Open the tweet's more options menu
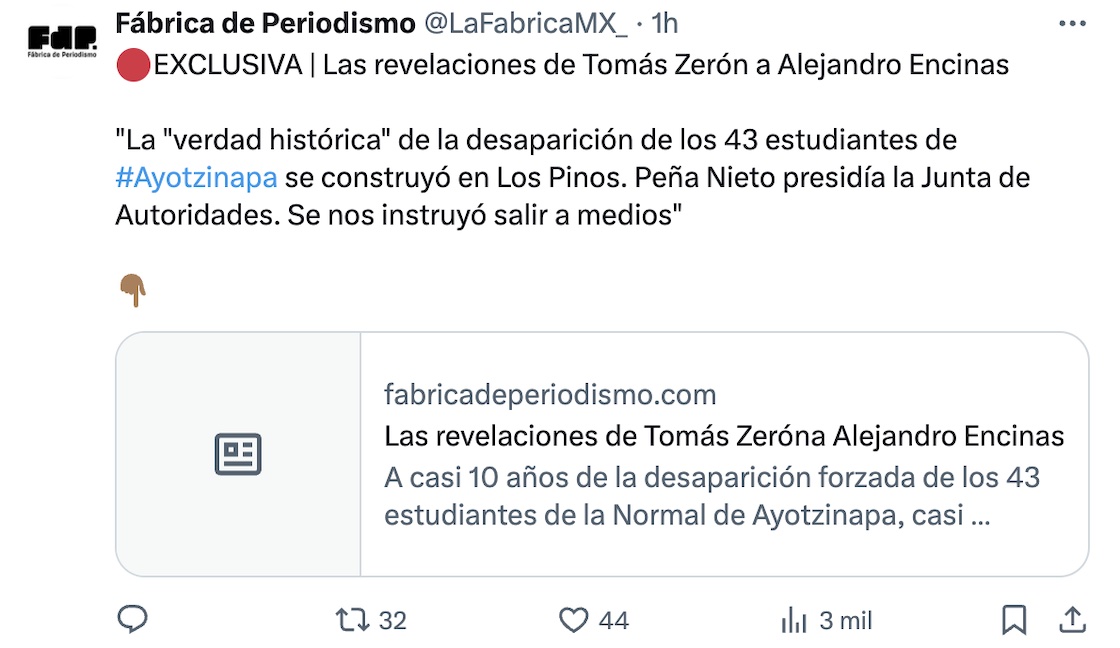 1074,22
